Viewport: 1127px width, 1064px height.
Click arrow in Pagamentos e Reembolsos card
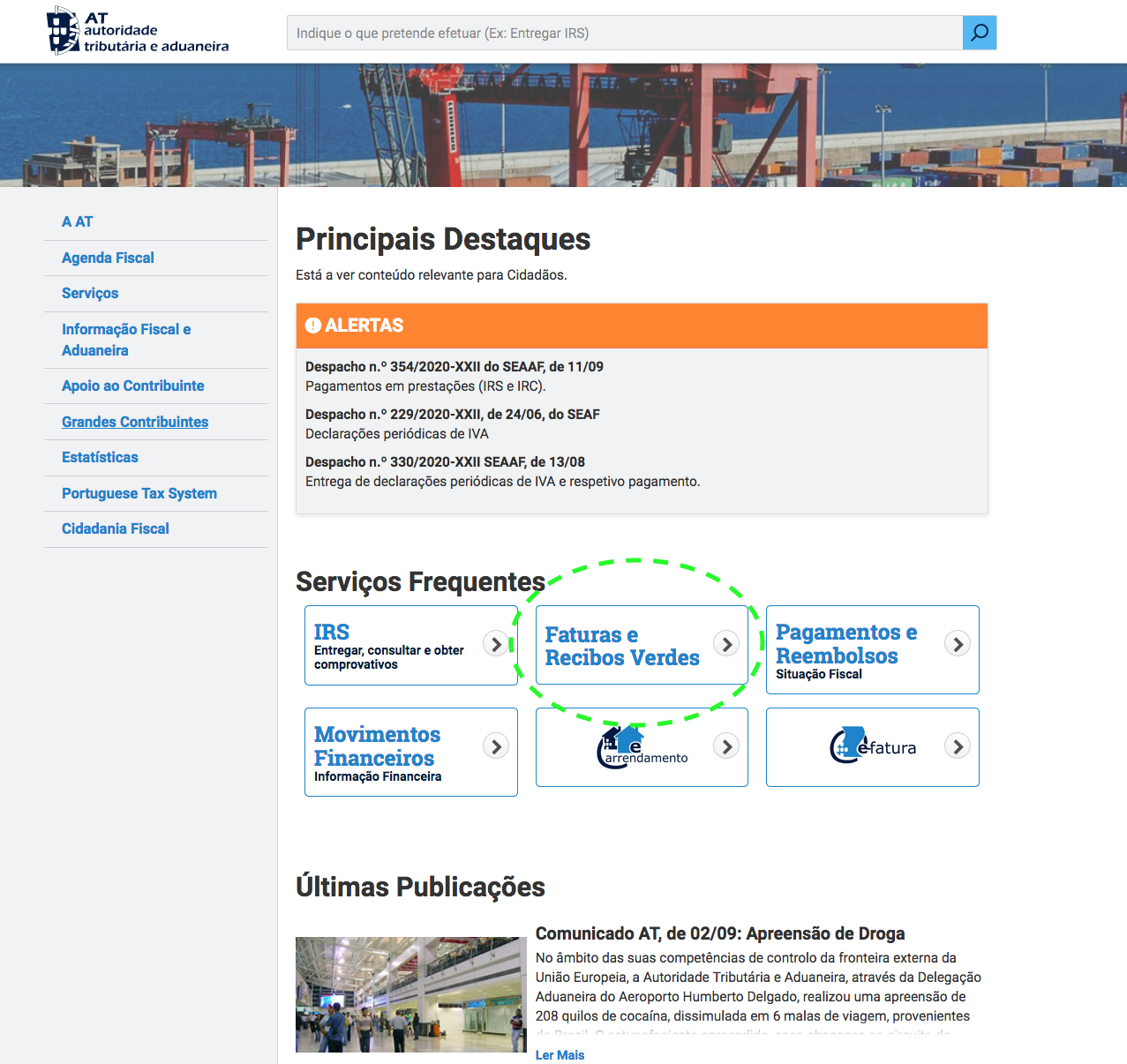pos(958,644)
